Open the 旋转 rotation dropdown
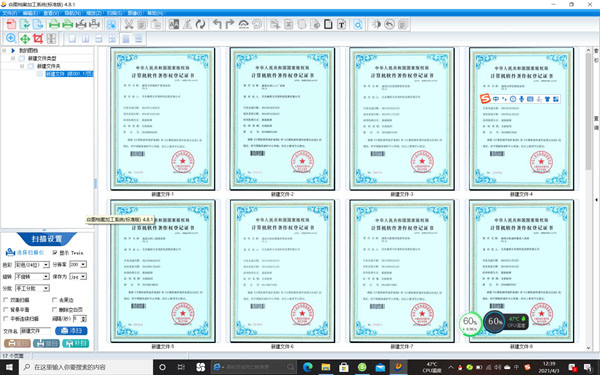600x375 pixels. point(32,276)
